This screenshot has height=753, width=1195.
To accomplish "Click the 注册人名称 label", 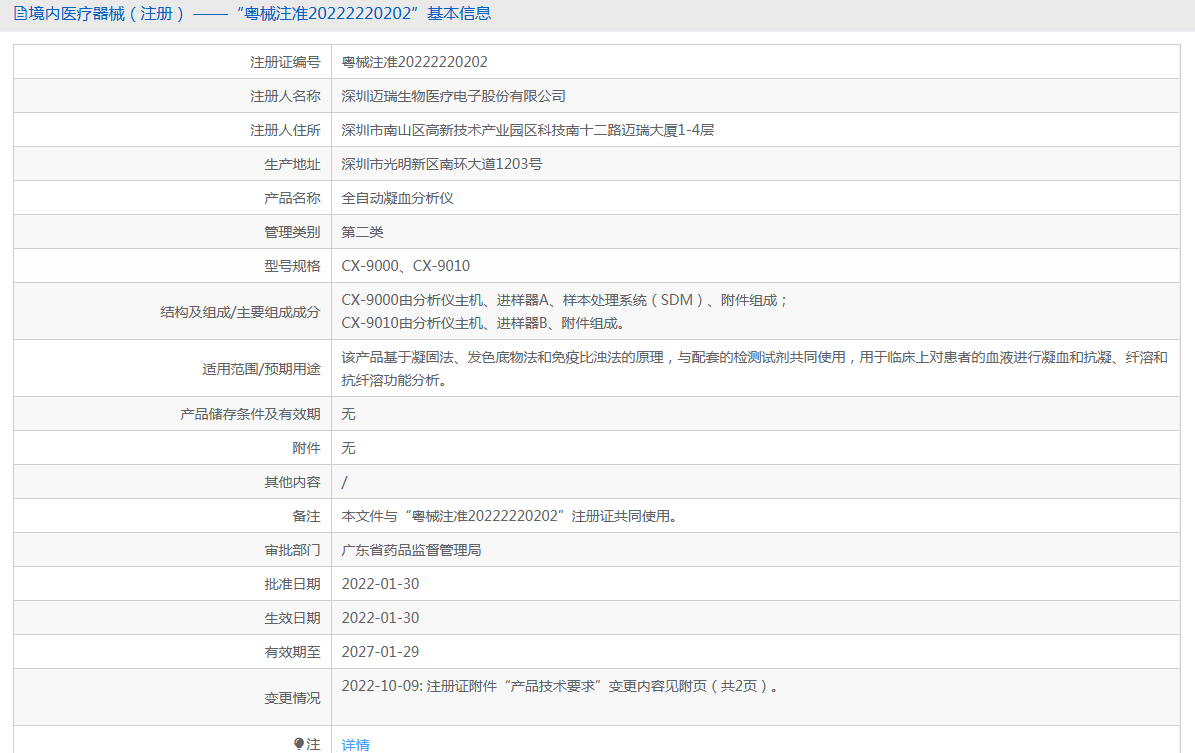I will [285, 96].
